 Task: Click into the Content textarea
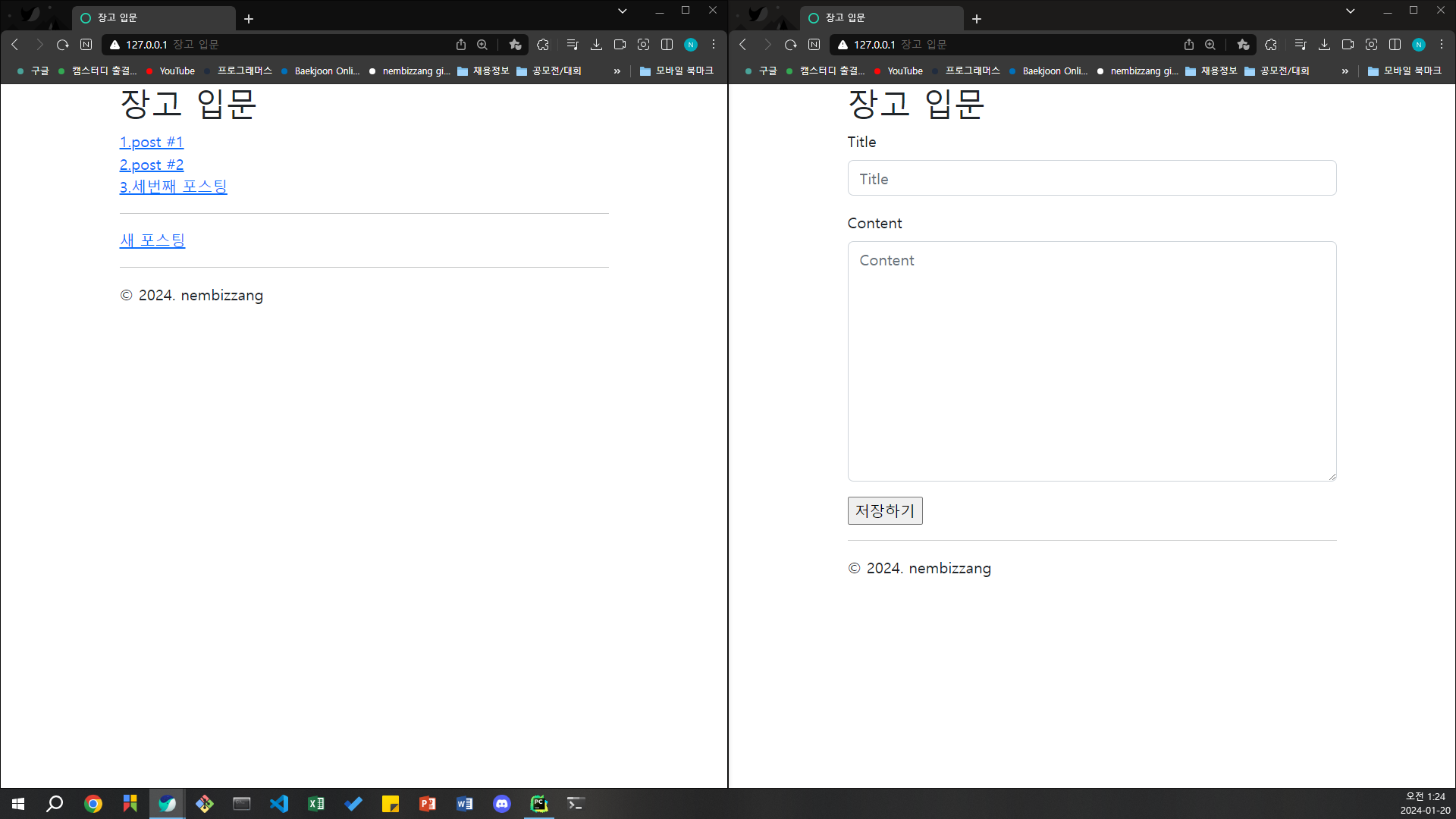click(x=1091, y=361)
